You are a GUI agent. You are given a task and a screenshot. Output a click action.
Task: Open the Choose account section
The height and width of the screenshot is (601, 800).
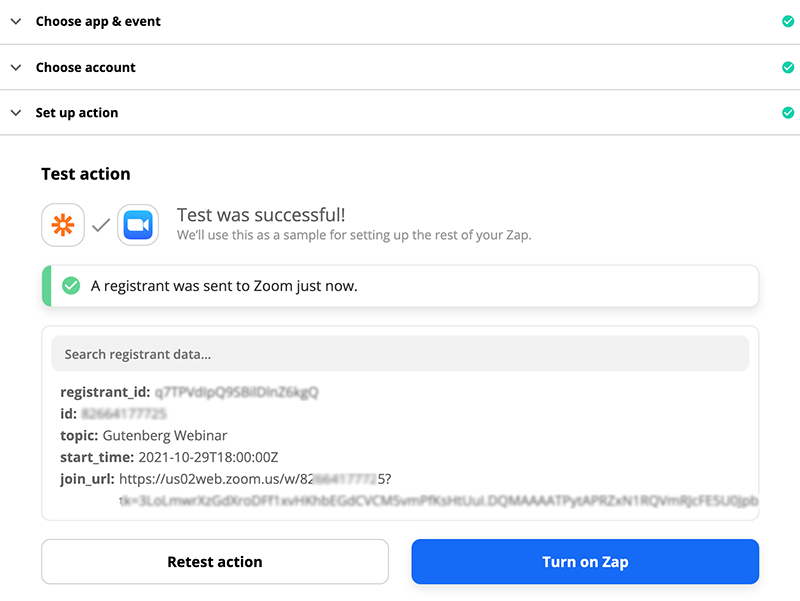click(x=86, y=67)
